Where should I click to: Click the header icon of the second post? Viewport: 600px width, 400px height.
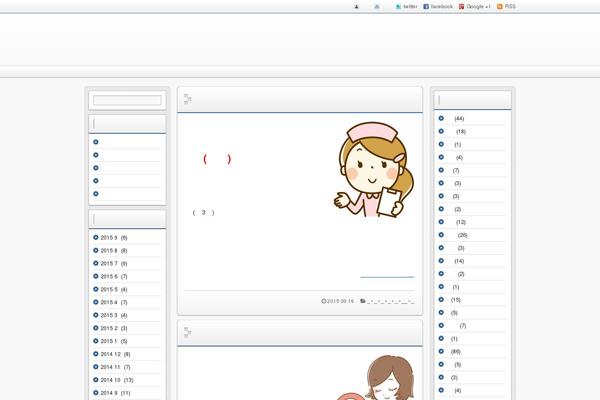[x=188, y=332]
